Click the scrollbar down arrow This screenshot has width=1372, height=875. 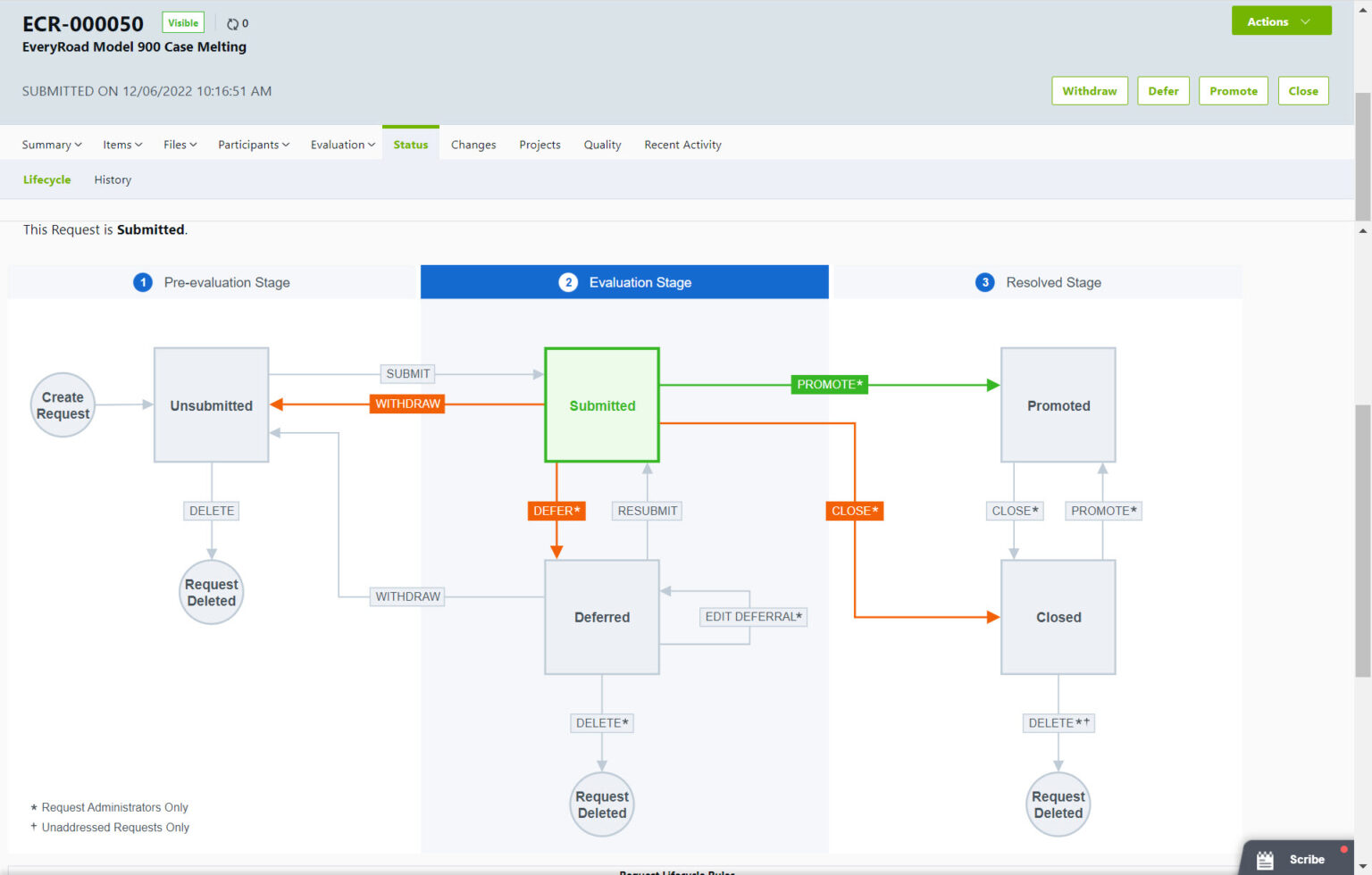pyautogui.click(x=1365, y=864)
